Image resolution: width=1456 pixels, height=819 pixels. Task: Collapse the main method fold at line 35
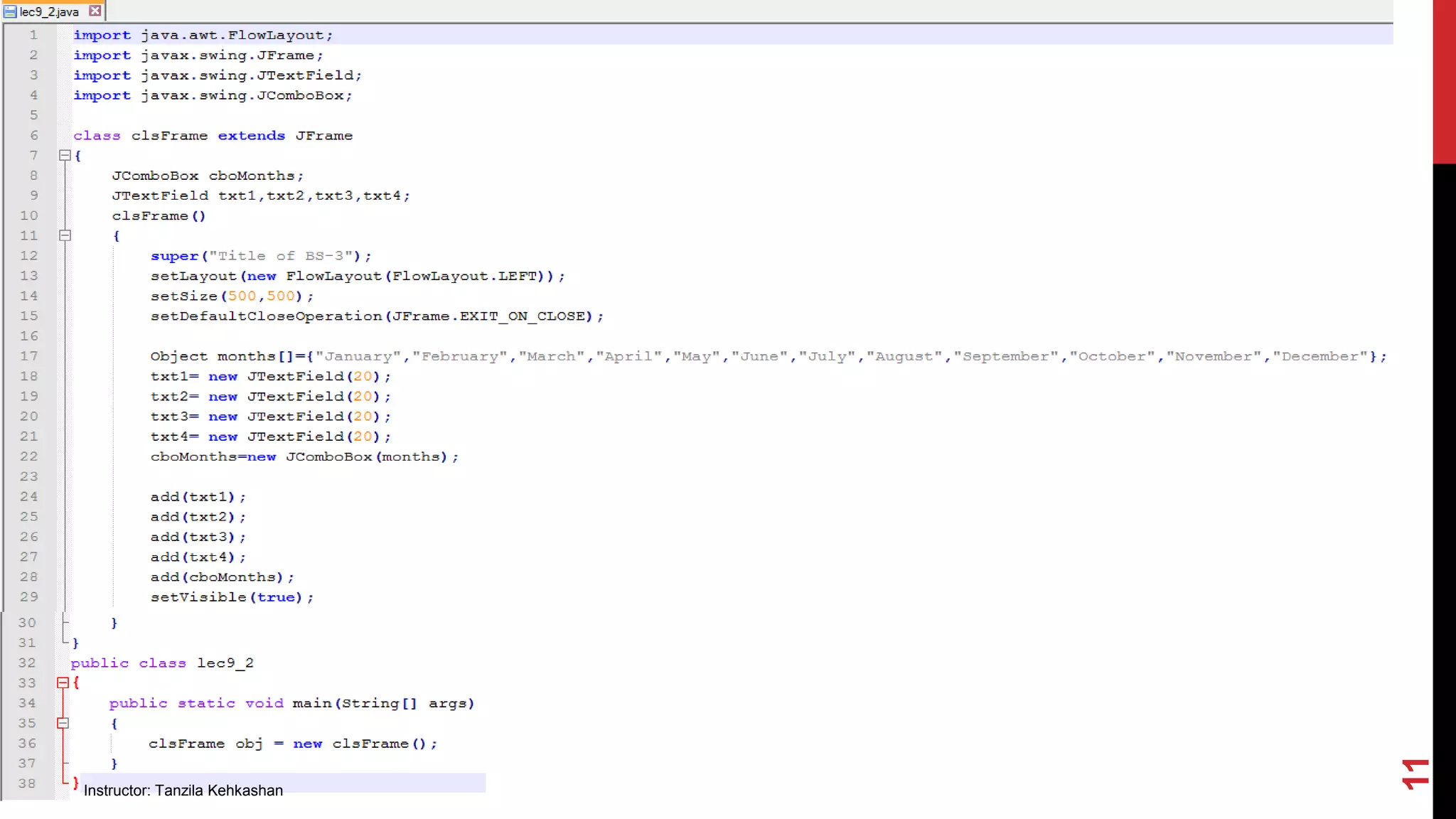click(63, 723)
